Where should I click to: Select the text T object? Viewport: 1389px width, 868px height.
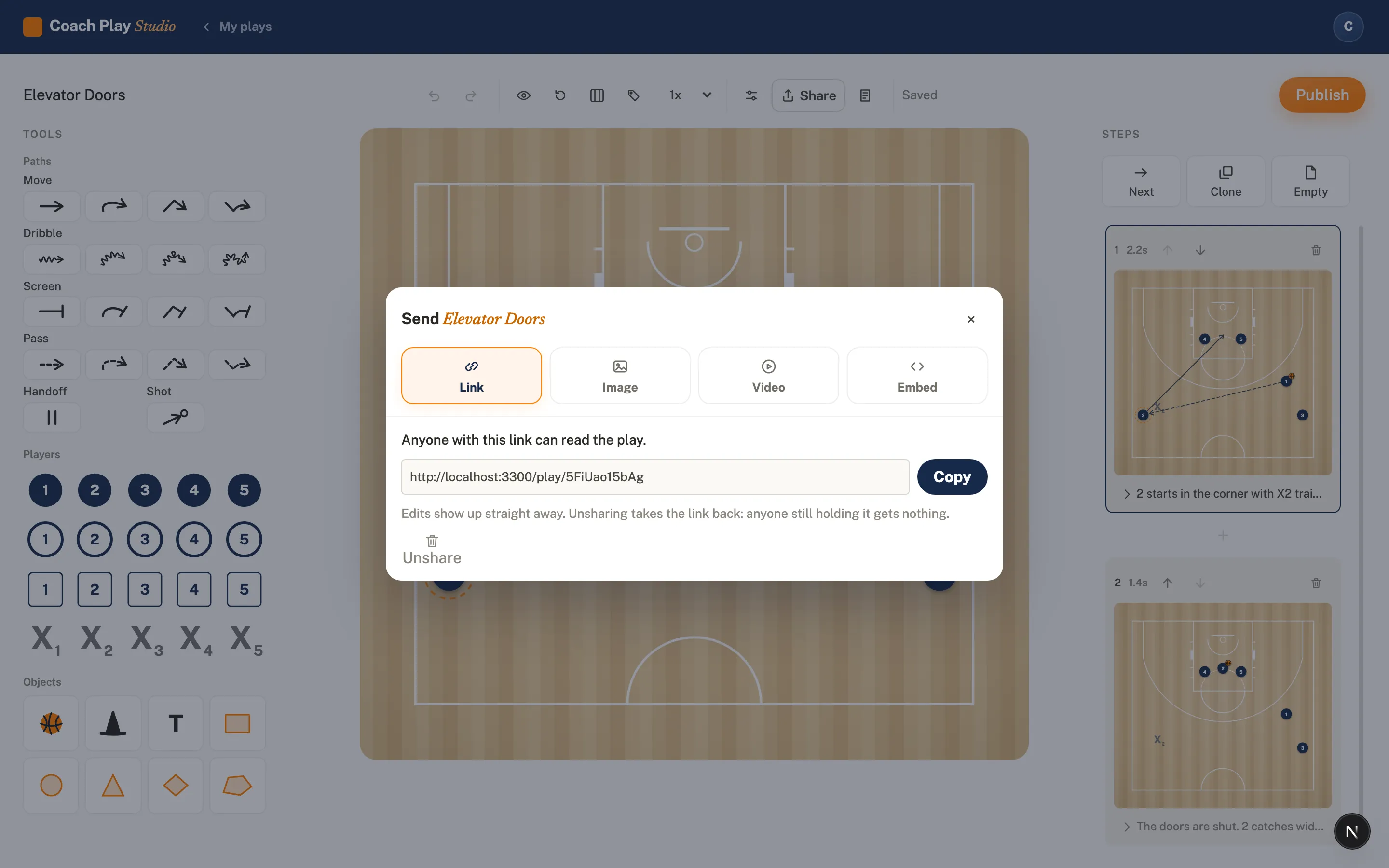point(175,723)
